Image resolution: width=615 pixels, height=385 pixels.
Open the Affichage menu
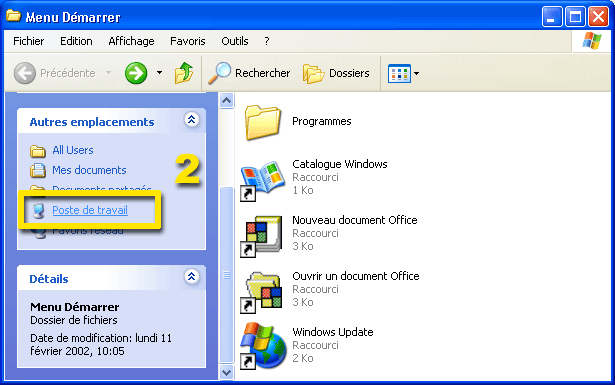(131, 41)
